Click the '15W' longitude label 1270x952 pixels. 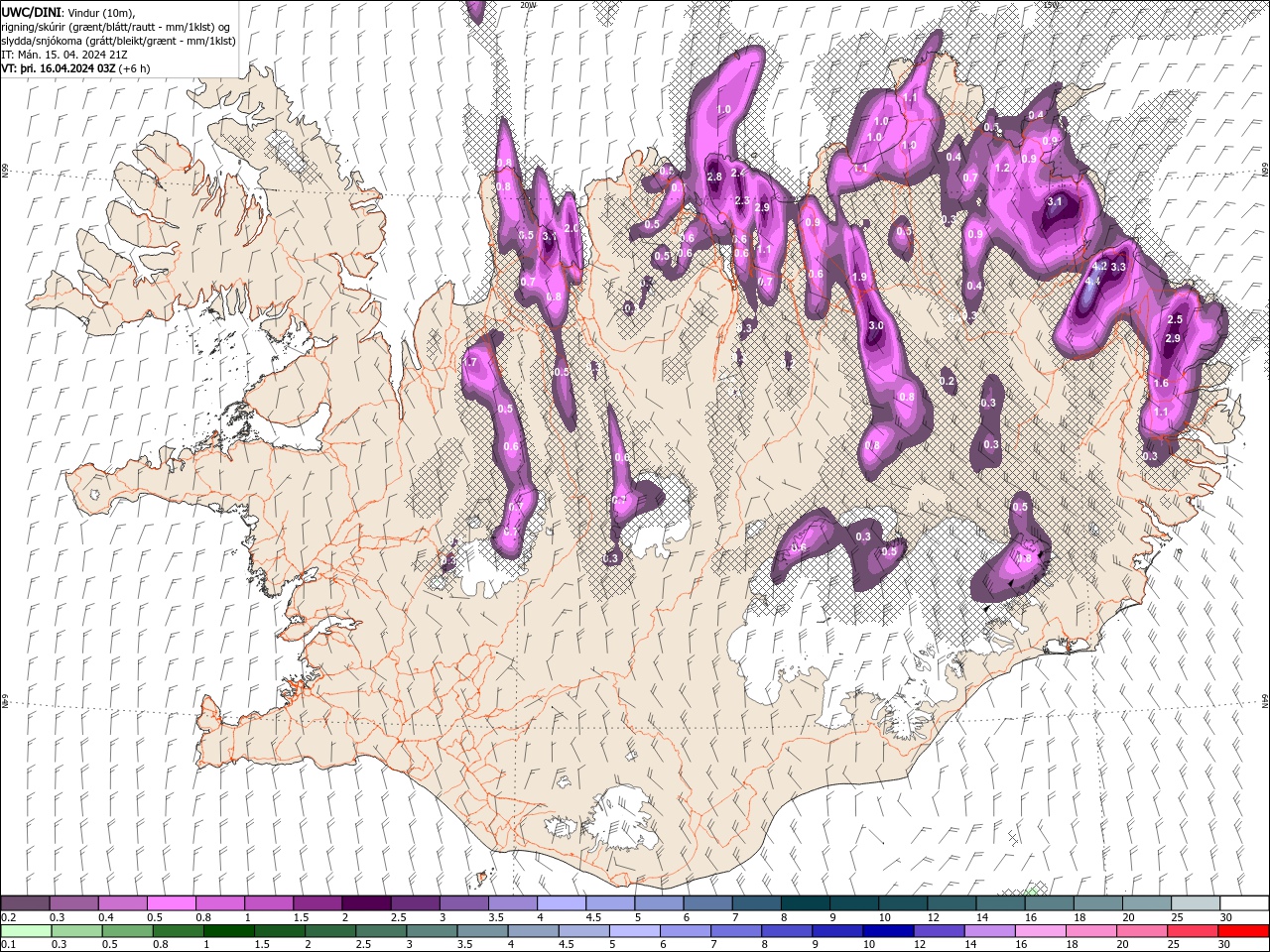(1051, 5)
